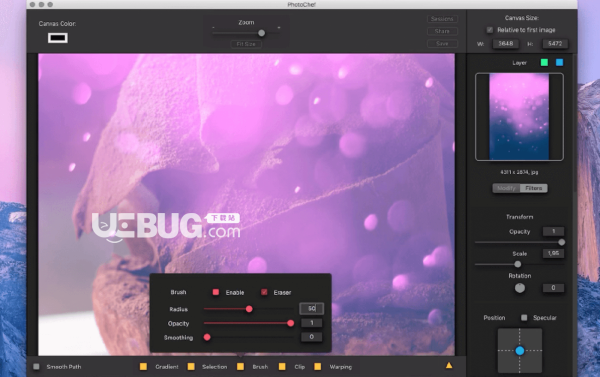The image size is (600, 377).
Task: Click the Zoom slider handle
Action: [x=261, y=33]
